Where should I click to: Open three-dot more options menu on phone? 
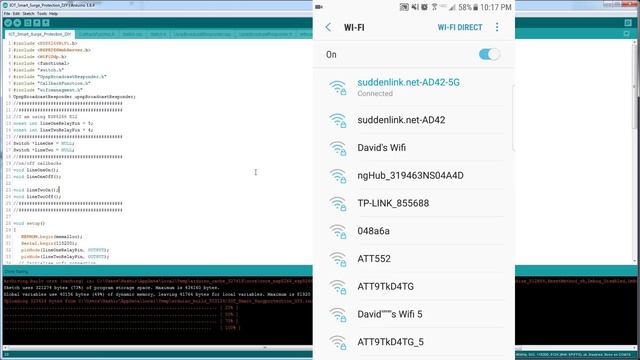point(497,27)
